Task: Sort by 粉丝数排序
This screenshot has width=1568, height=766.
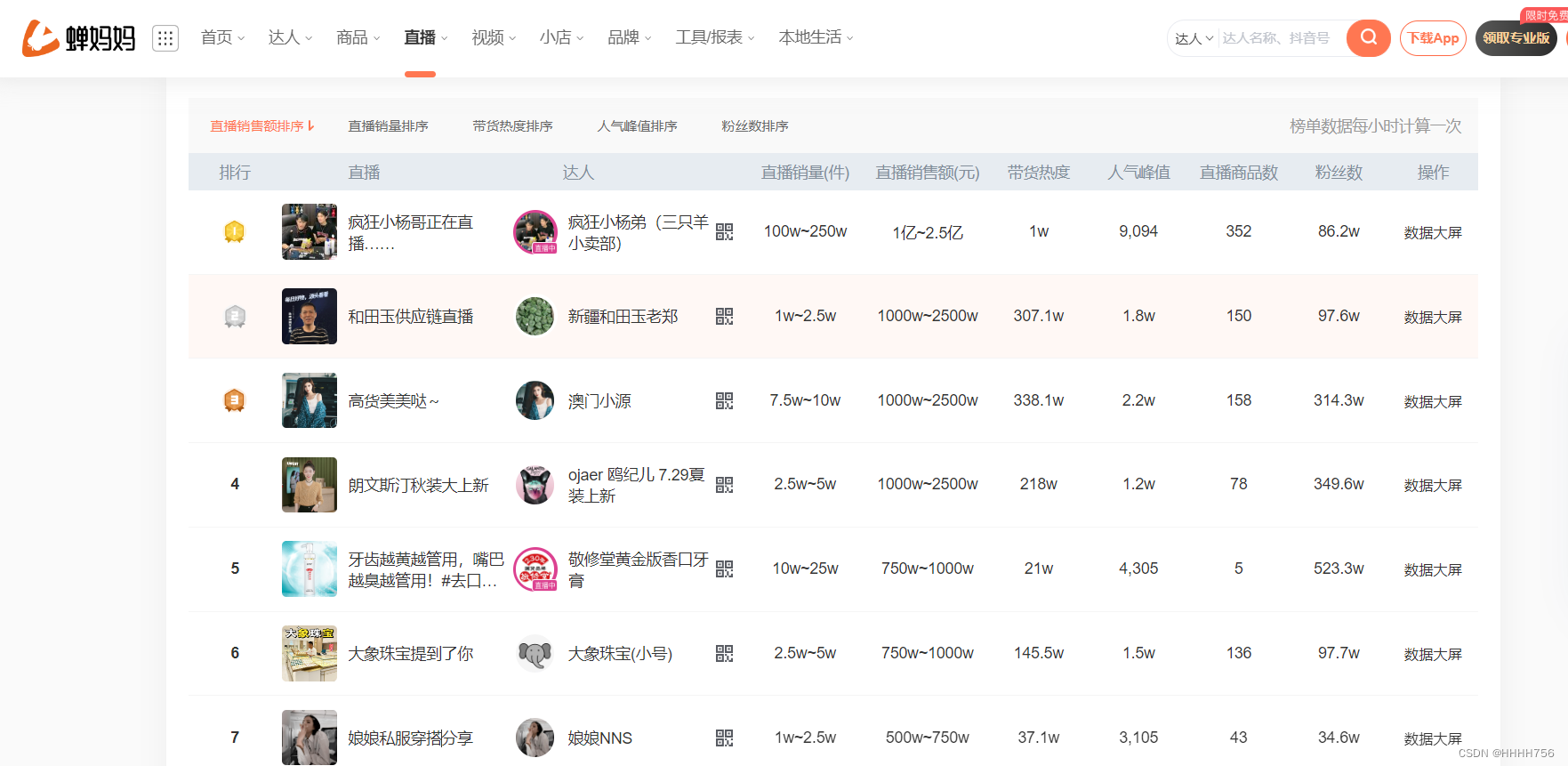Action: [x=755, y=126]
